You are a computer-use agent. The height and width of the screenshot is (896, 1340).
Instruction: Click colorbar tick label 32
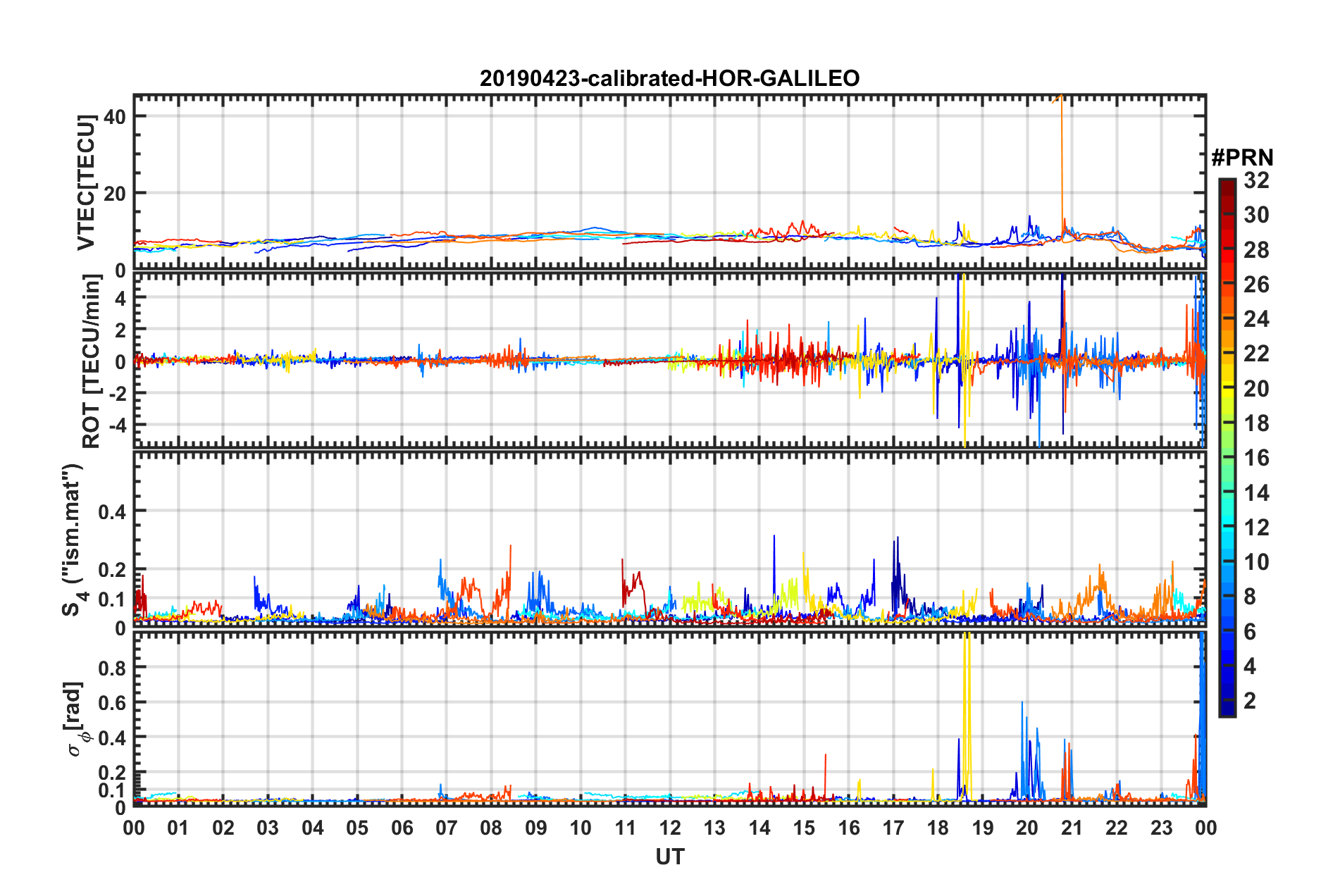(x=1256, y=180)
